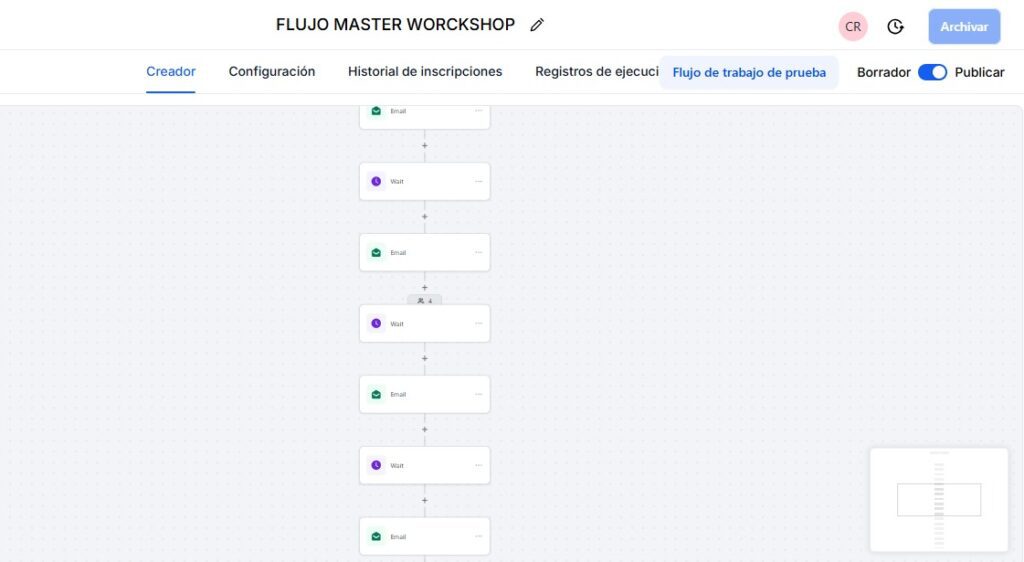This screenshot has width=1024, height=562.
Task: Click the green envelope icon on the bottommost Email node
Action: pos(376,537)
